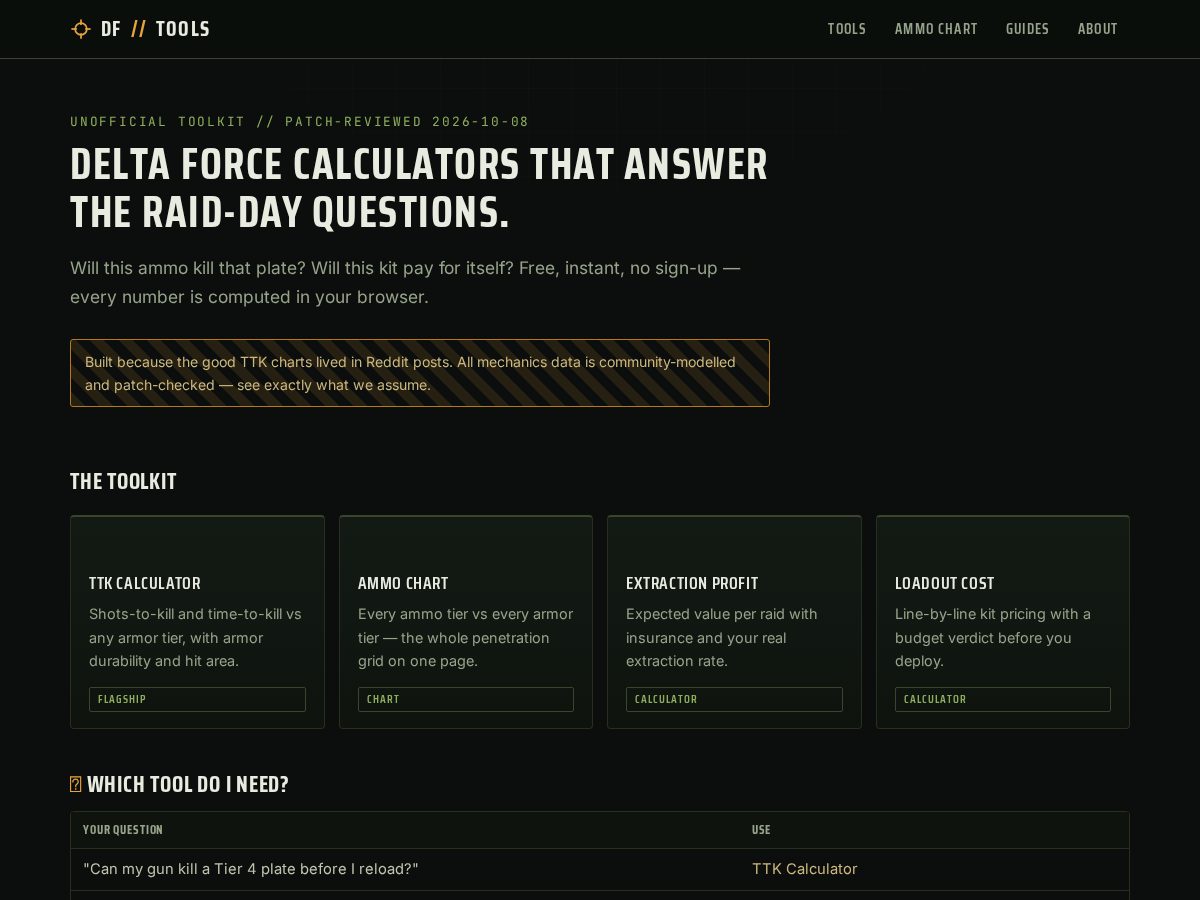Click the 'Every ammo tier vs every armor' description
This screenshot has height=900, width=1200.
point(465,637)
